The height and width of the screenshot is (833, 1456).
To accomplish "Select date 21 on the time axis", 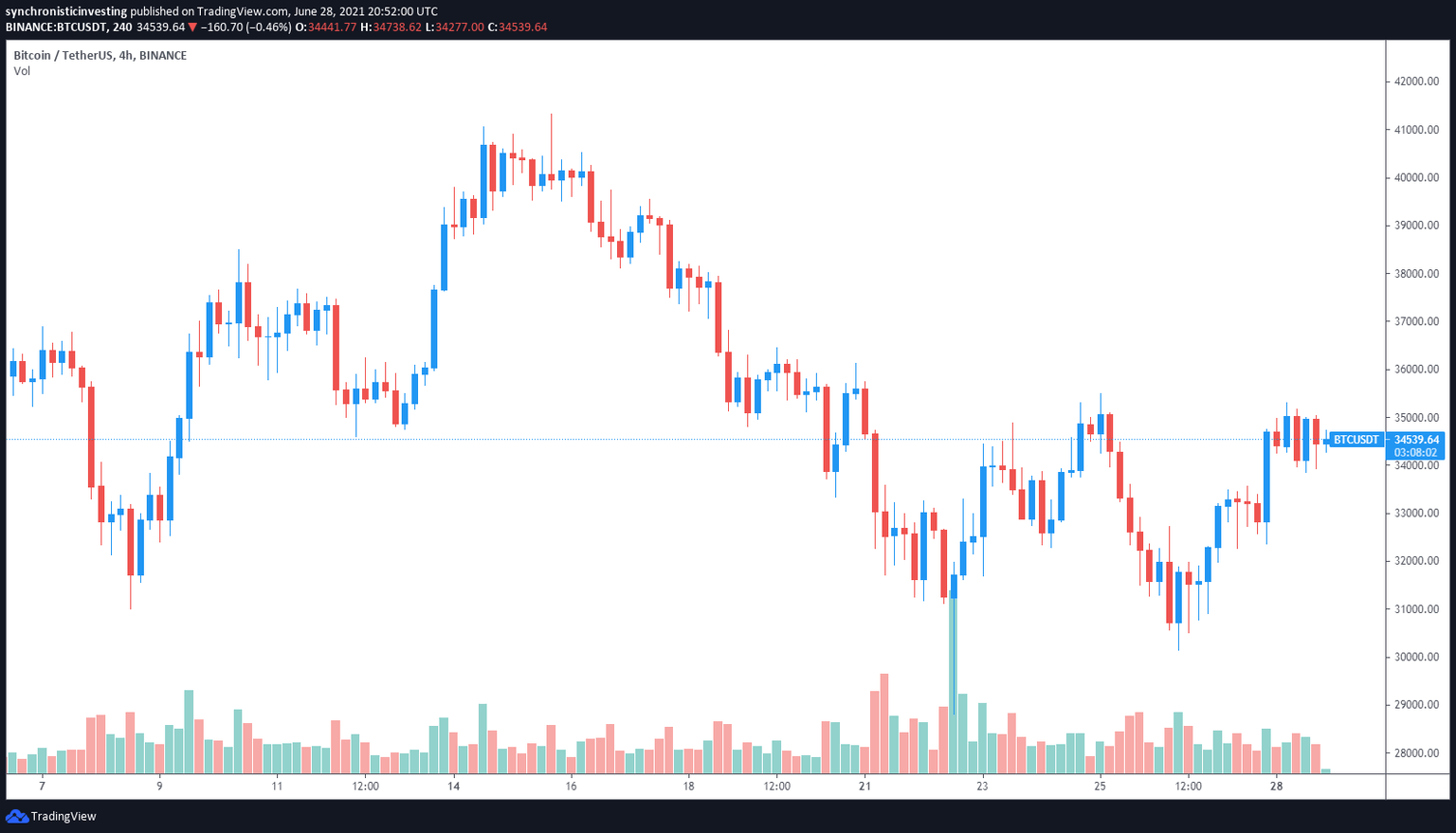I will tap(864, 786).
